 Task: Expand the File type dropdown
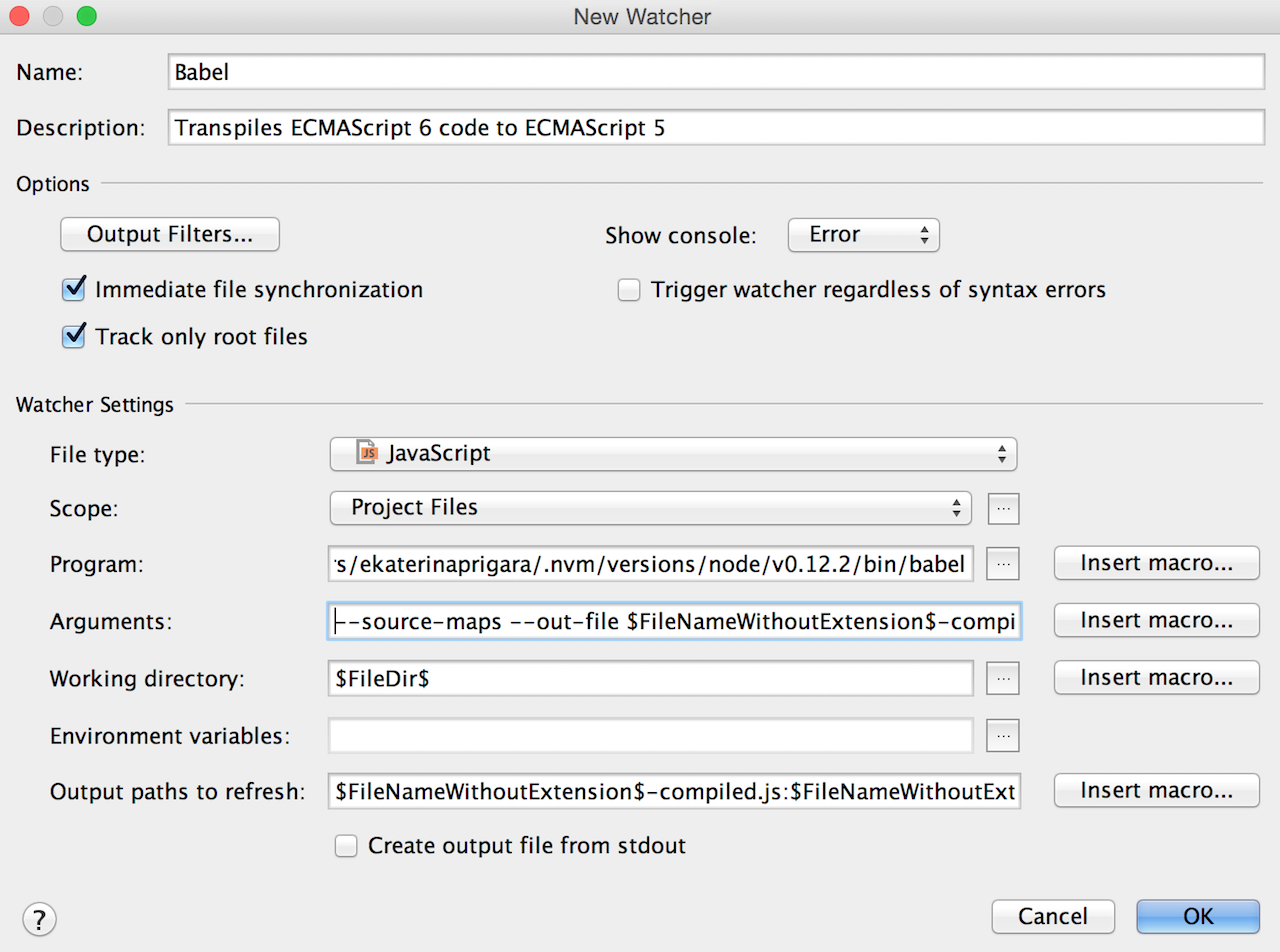point(673,453)
